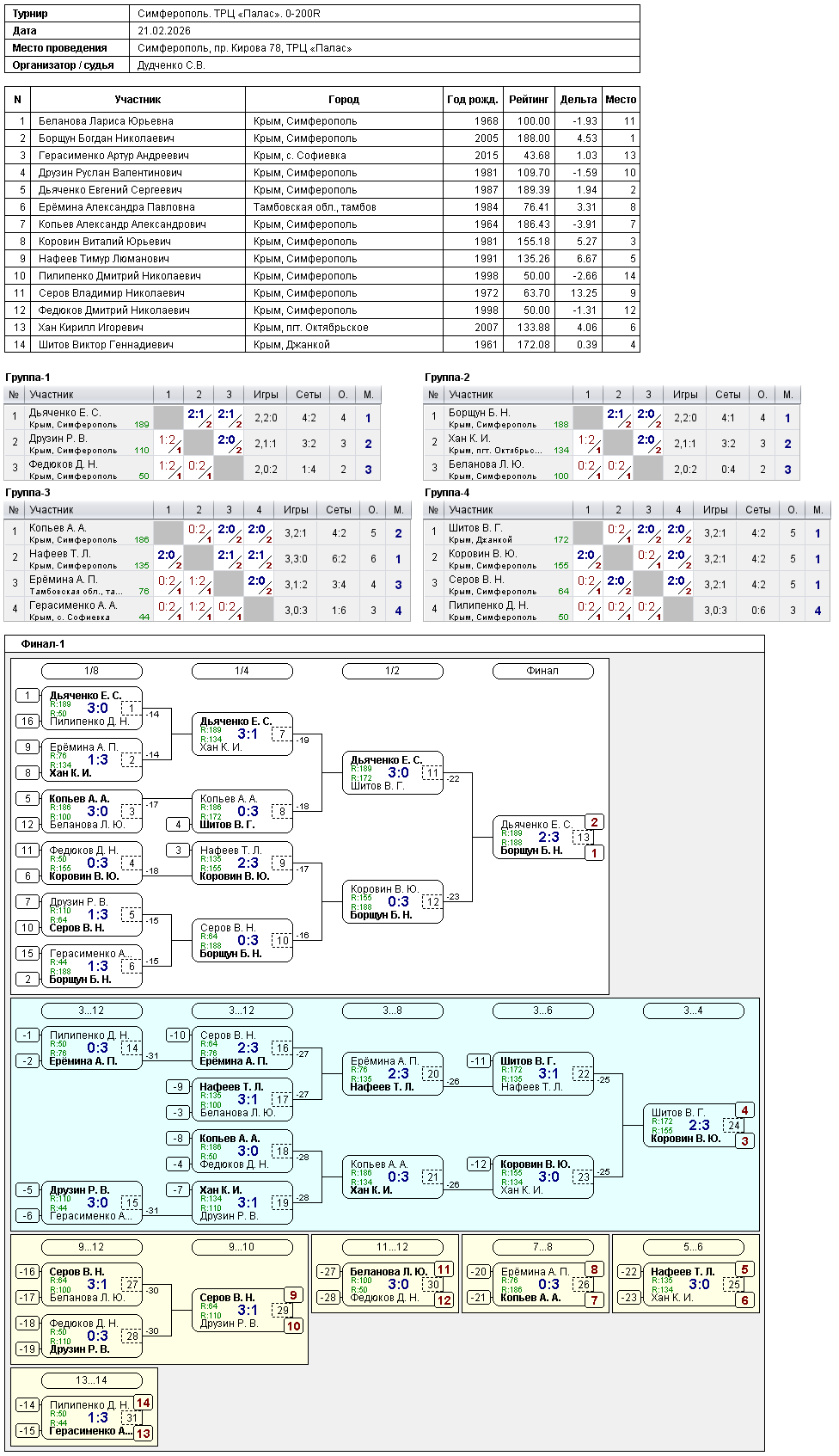The width and height of the screenshot is (839, 1456).
Task: Click dashed match number 24 box
Action: [733, 1125]
